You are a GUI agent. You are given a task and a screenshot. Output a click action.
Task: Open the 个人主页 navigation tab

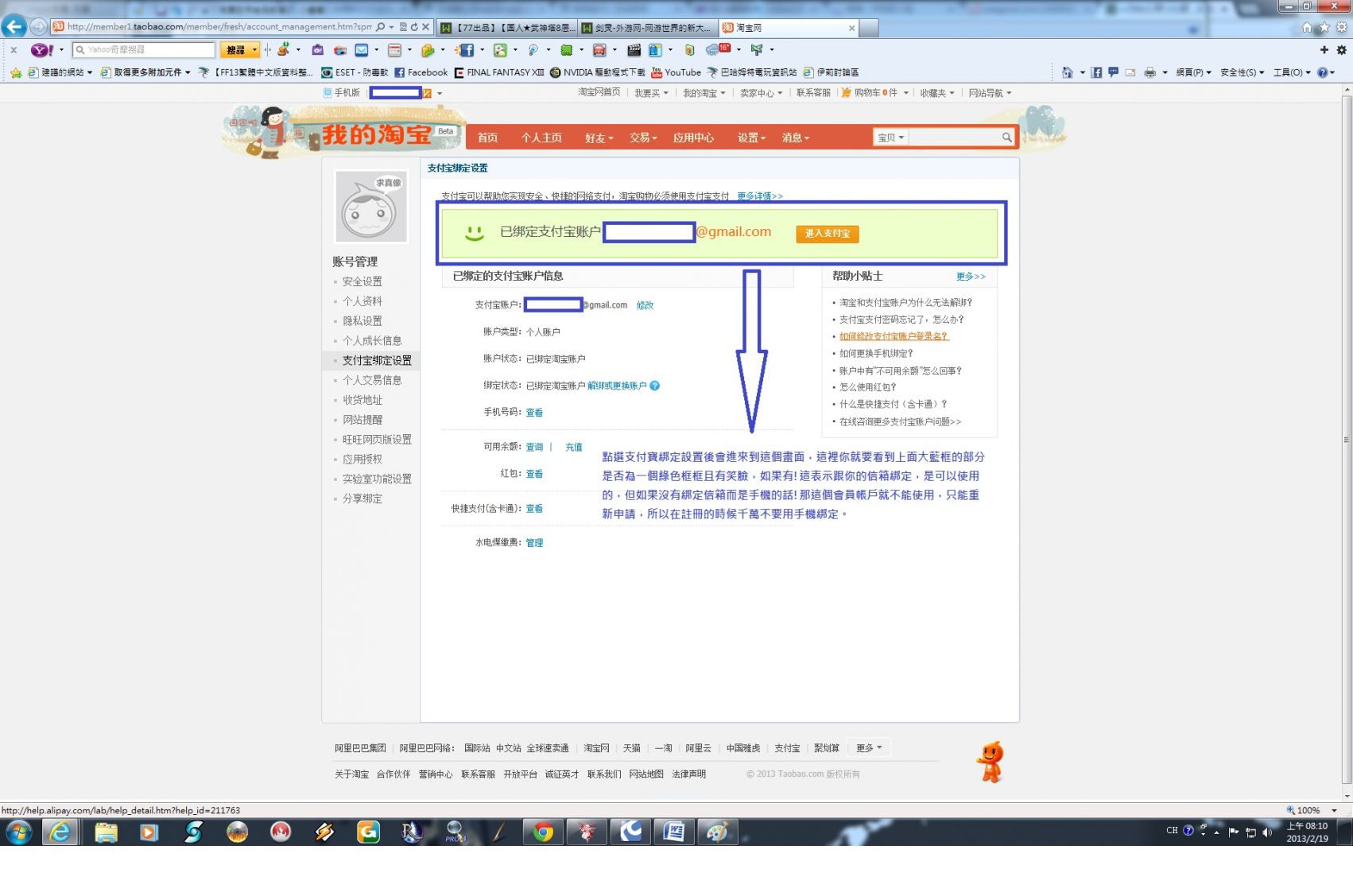[541, 138]
